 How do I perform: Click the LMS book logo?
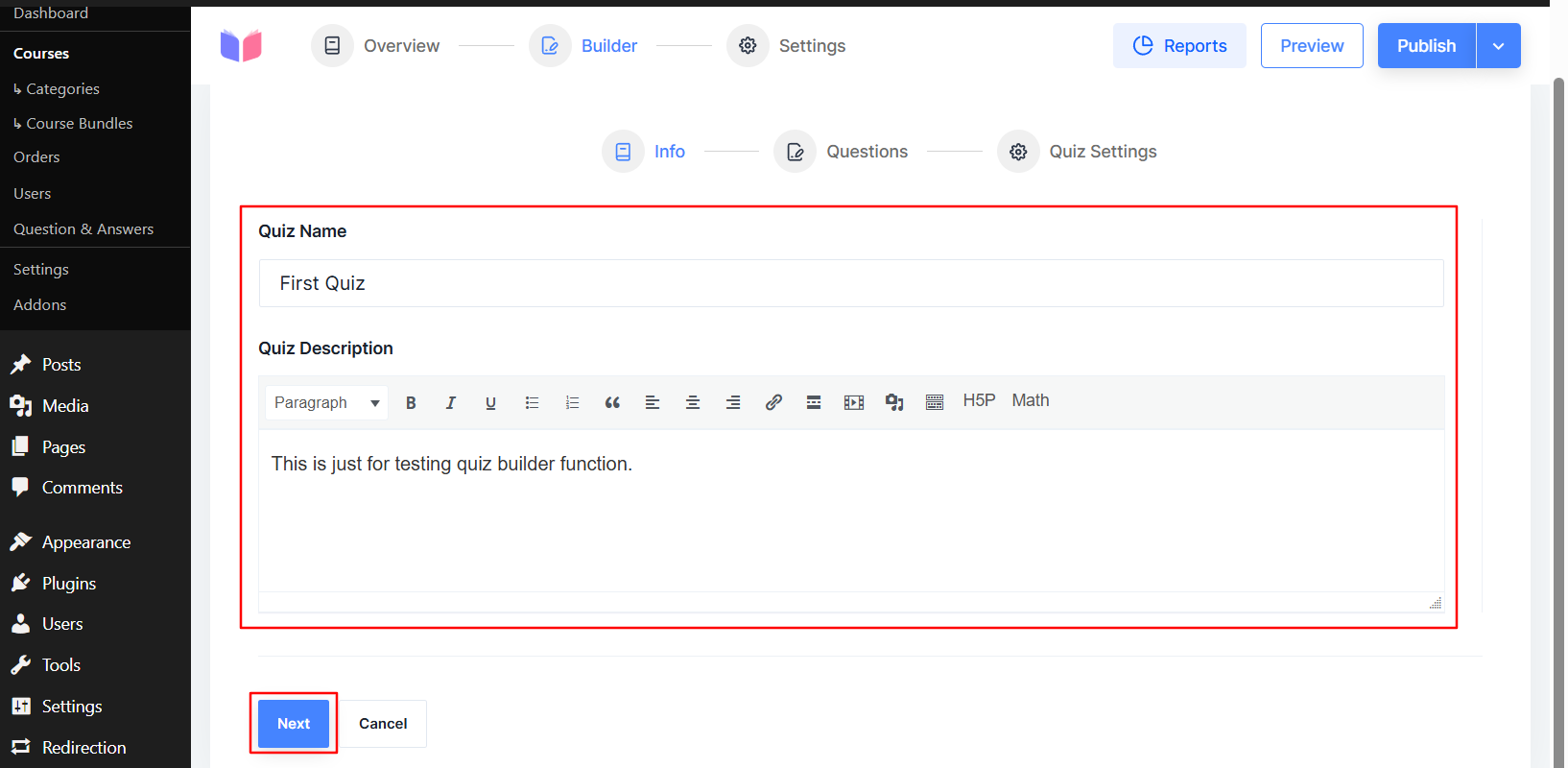(241, 45)
